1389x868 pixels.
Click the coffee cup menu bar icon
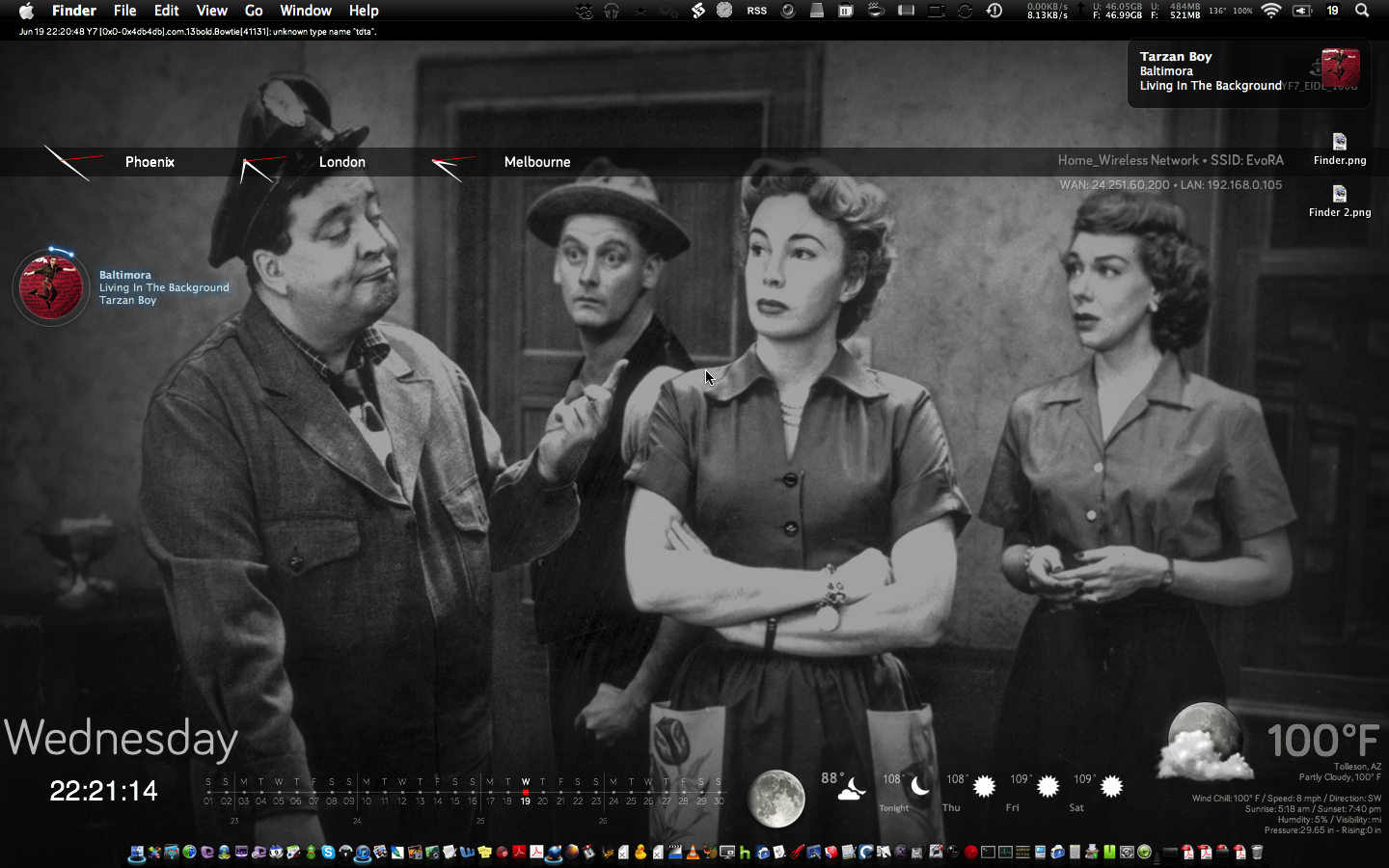pyautogui.click(x=876, y=11)
